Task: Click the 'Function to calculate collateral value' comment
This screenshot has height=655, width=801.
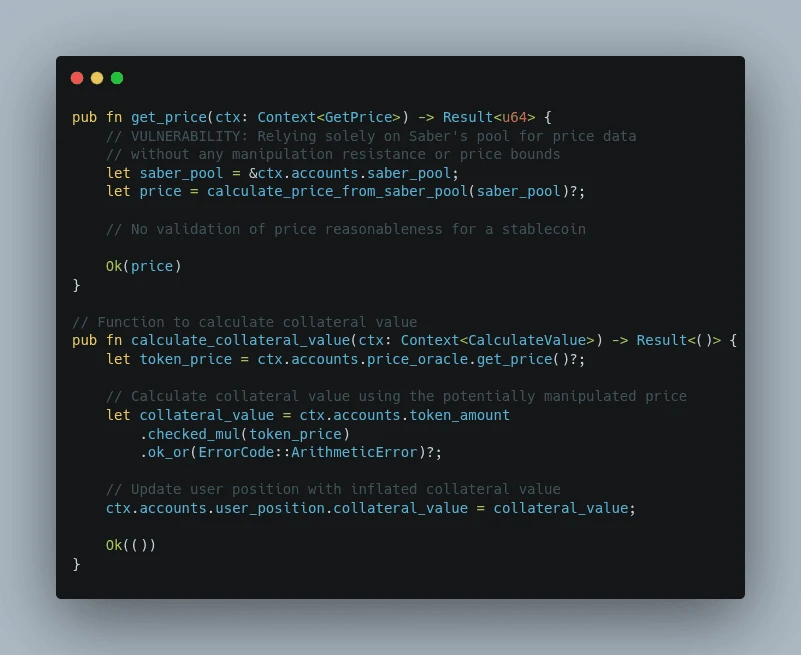Action: click(244, 322)
